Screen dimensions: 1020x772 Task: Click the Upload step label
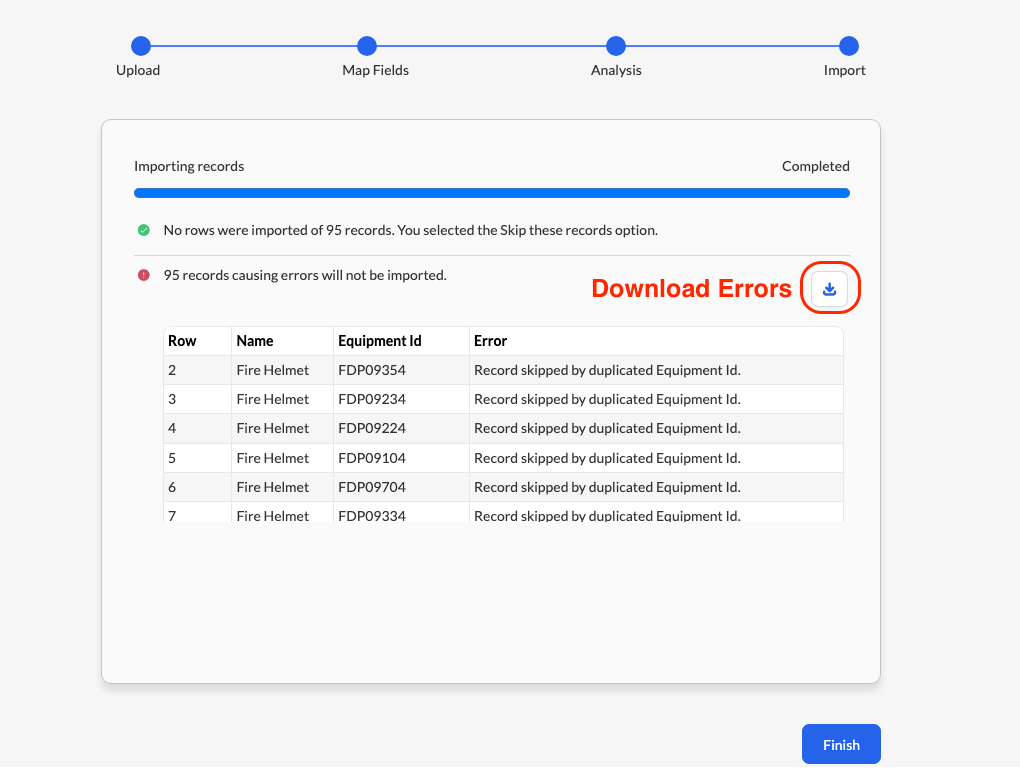point(138,70)
